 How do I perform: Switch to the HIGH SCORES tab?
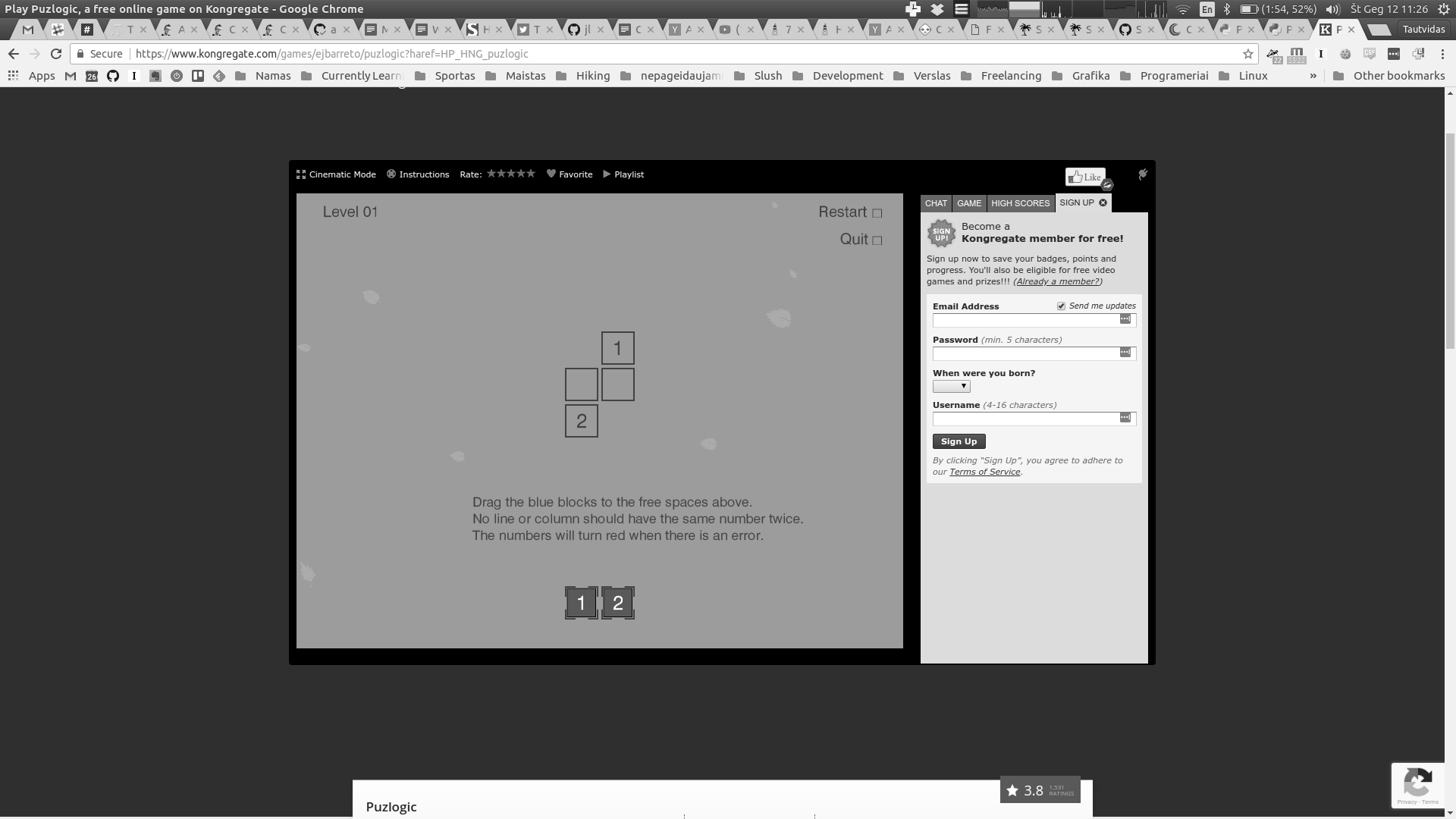pos(1020,202)
